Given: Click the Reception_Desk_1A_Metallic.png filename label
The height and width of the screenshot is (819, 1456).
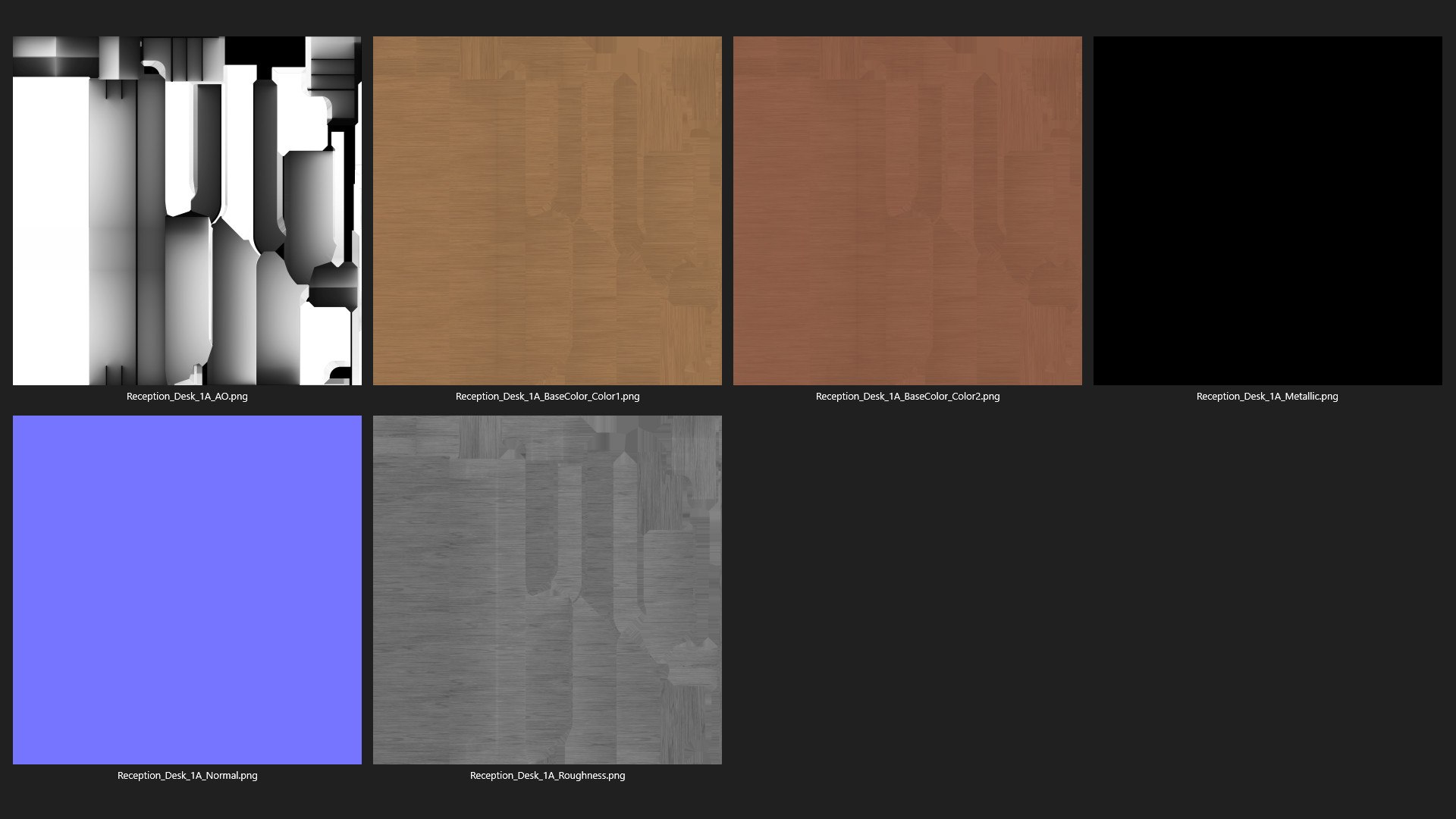Looking at the screenshot, I should 1266,397.
